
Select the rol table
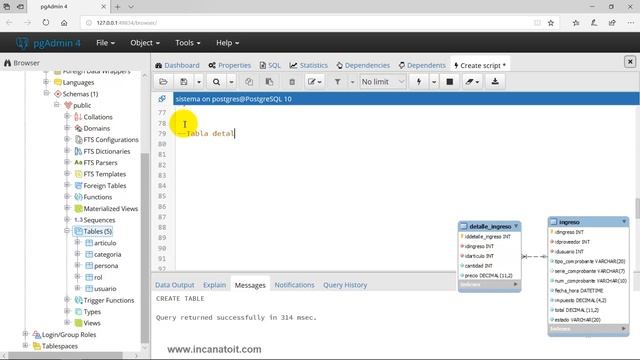point(98,277)
